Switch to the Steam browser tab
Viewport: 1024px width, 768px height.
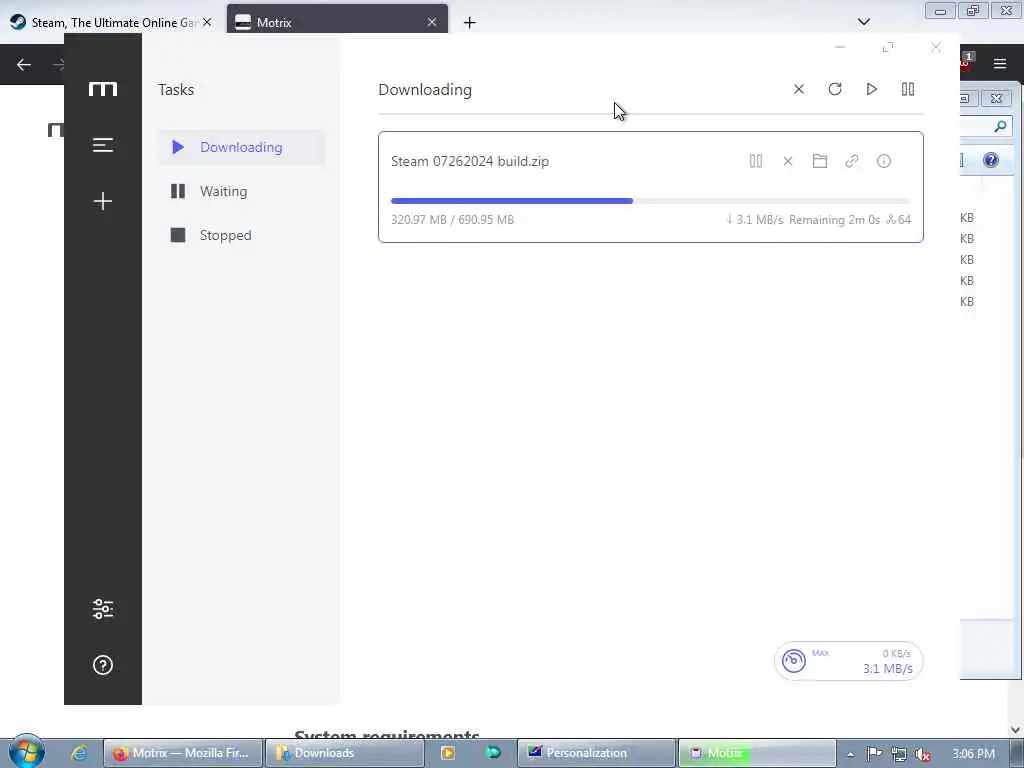pyautogui.click(x=110, y=22)
